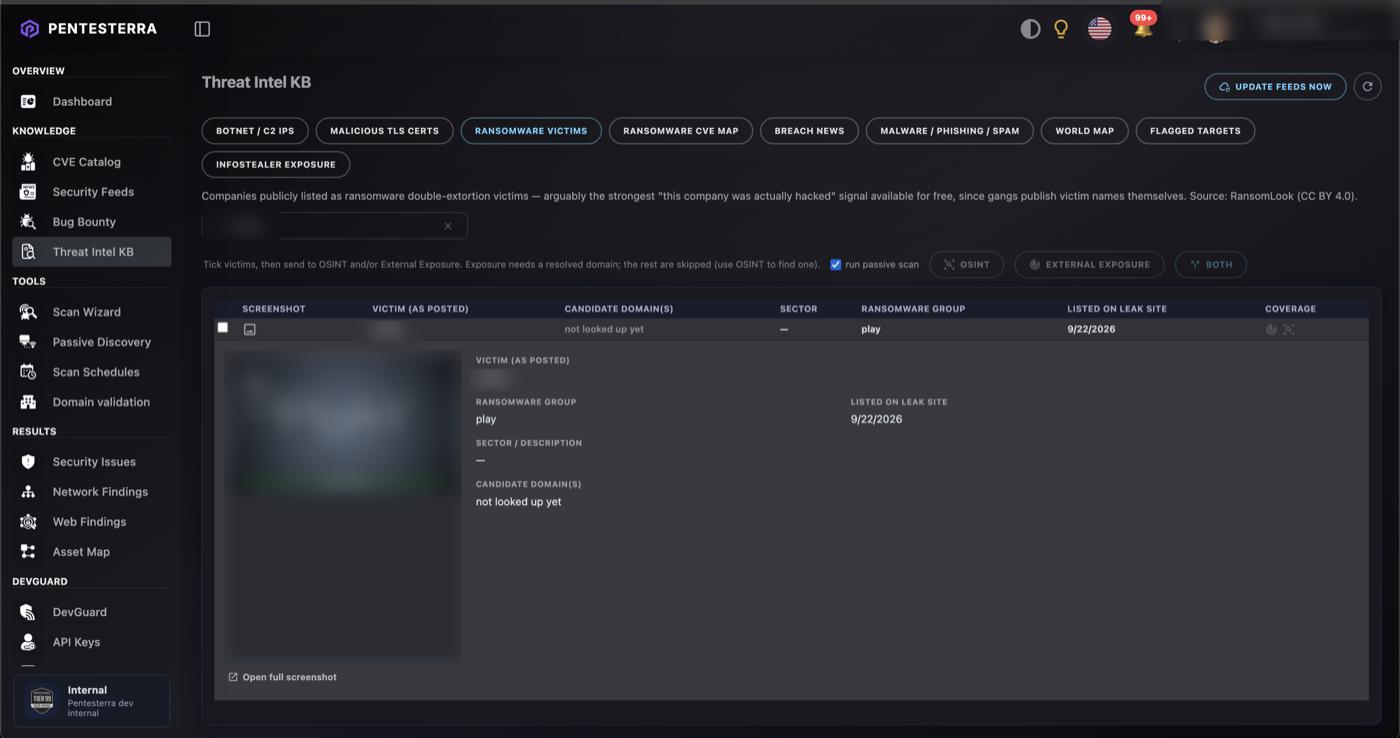Viewport: 1400px width, 738px height.
Task: Open the user avatar menu
Action: [x=1215, y=29]
